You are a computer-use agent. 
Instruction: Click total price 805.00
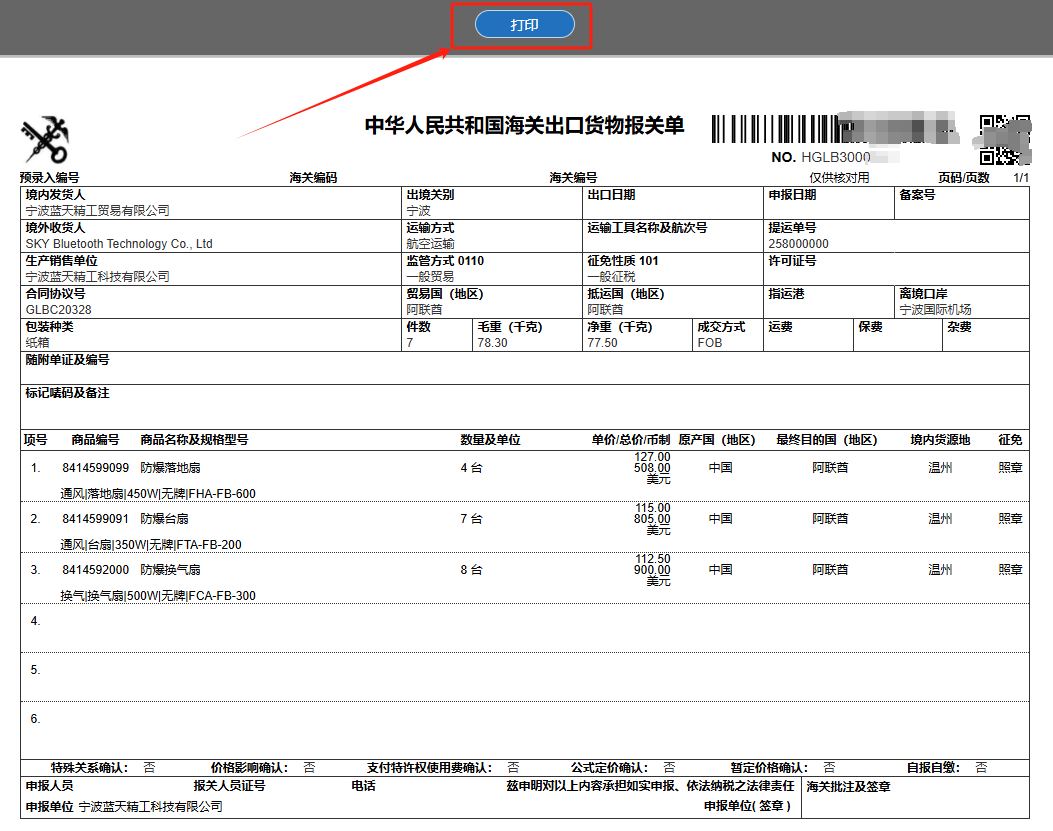(x=652, y=519)
